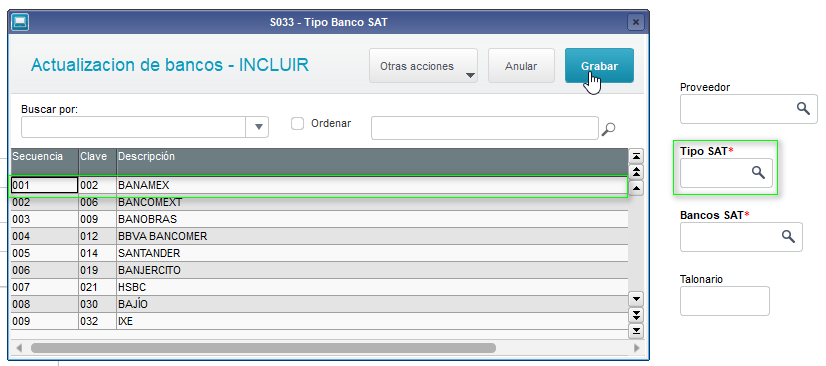Select the BANJERCITO row

pos(319,270)
